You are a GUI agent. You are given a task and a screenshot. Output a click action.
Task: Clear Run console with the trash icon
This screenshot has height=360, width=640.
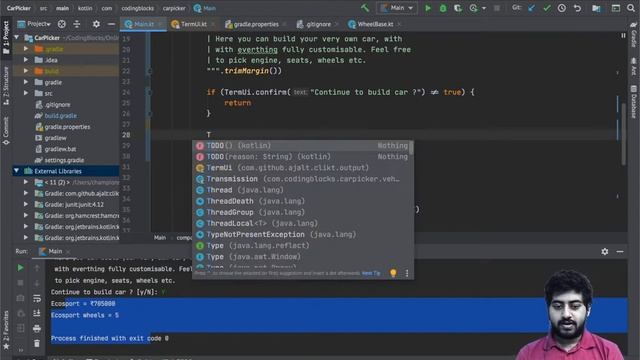pos(37,343)
